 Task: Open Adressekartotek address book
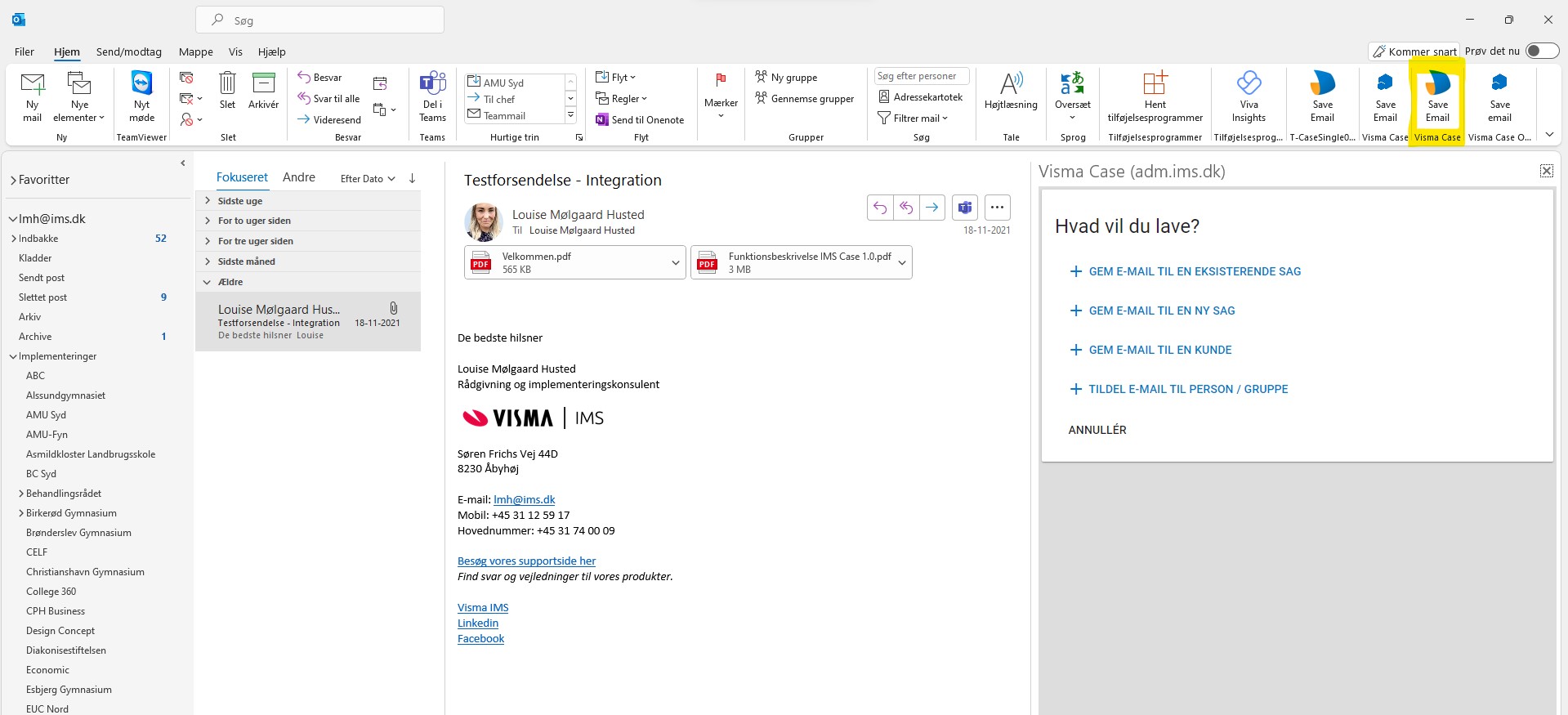click(920, 97)
